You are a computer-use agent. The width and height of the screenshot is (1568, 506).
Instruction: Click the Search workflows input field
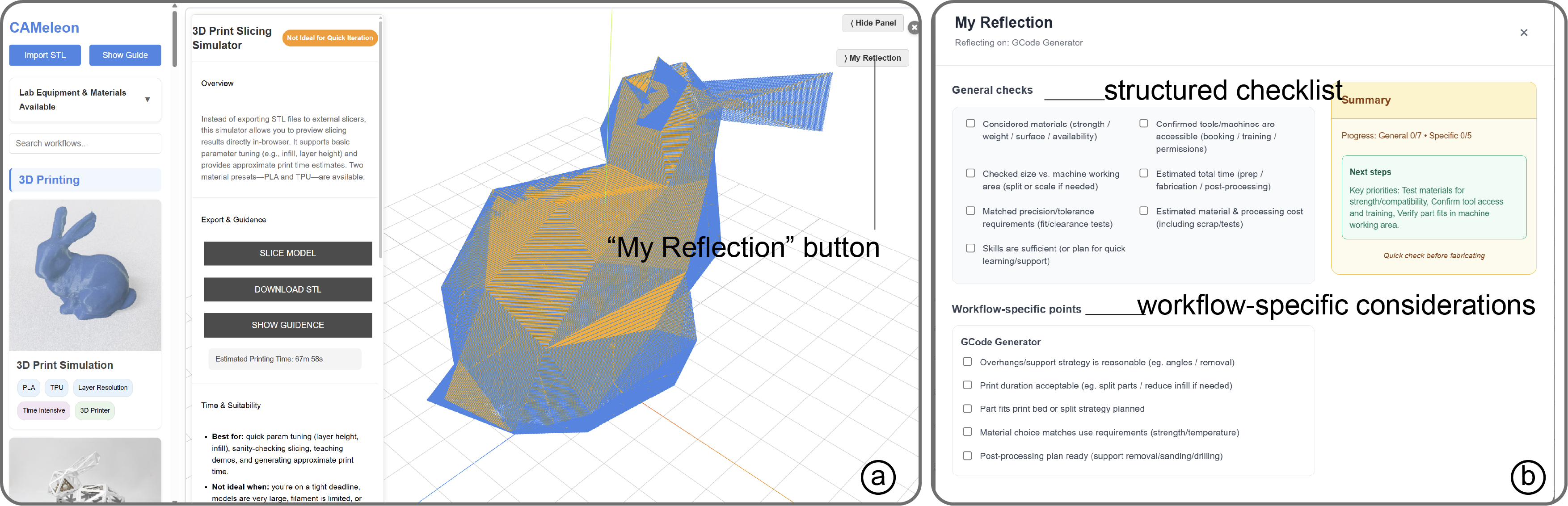pyautogui.click(x=85, y=143)
